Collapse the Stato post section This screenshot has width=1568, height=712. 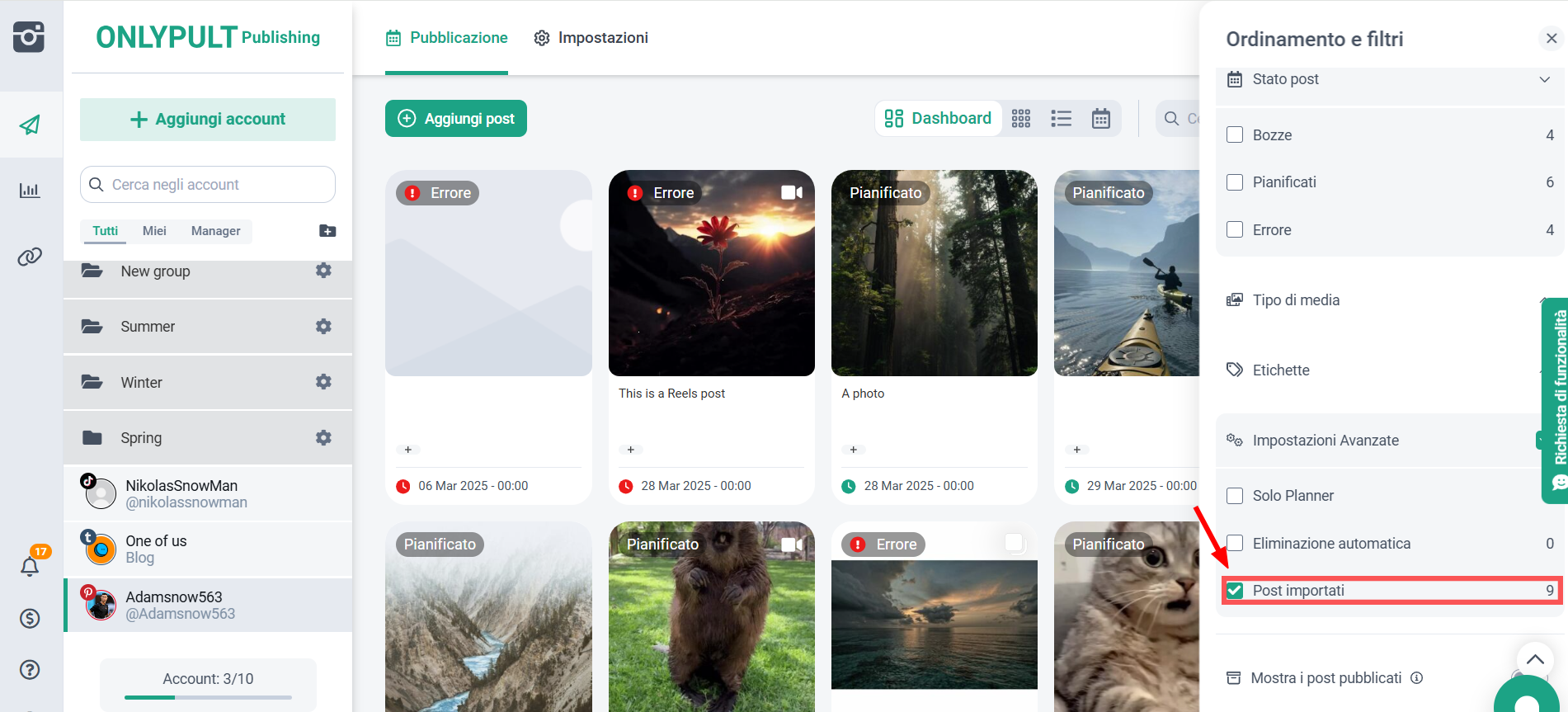1544,79
